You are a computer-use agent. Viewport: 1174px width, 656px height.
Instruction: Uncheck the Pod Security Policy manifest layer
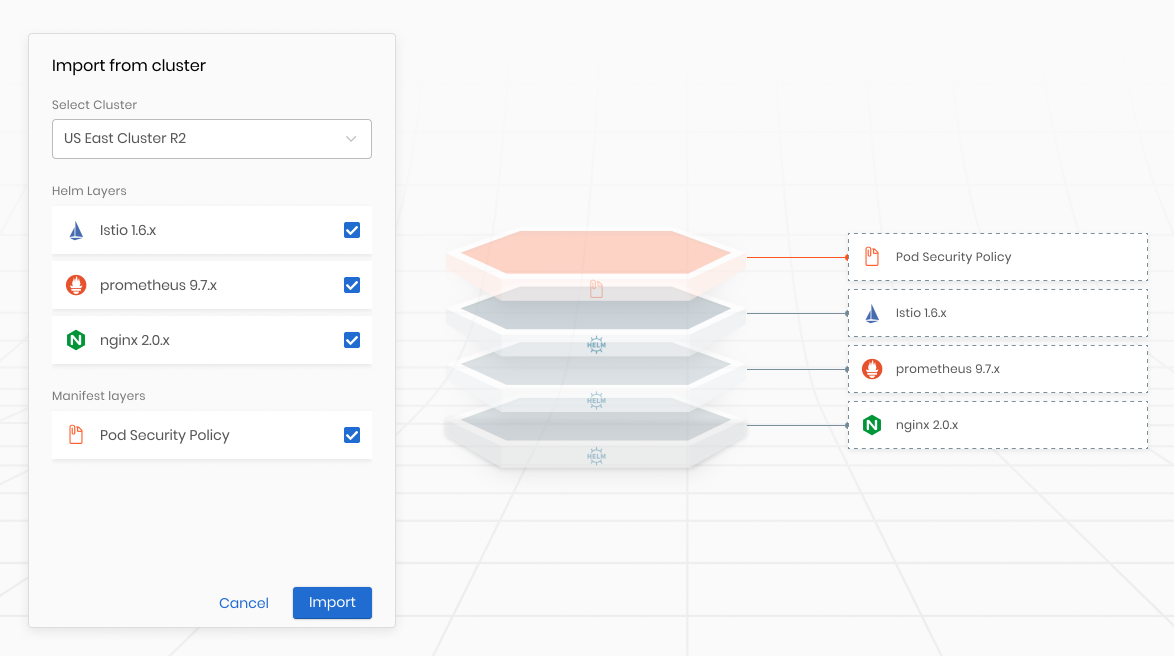point(352,435)
